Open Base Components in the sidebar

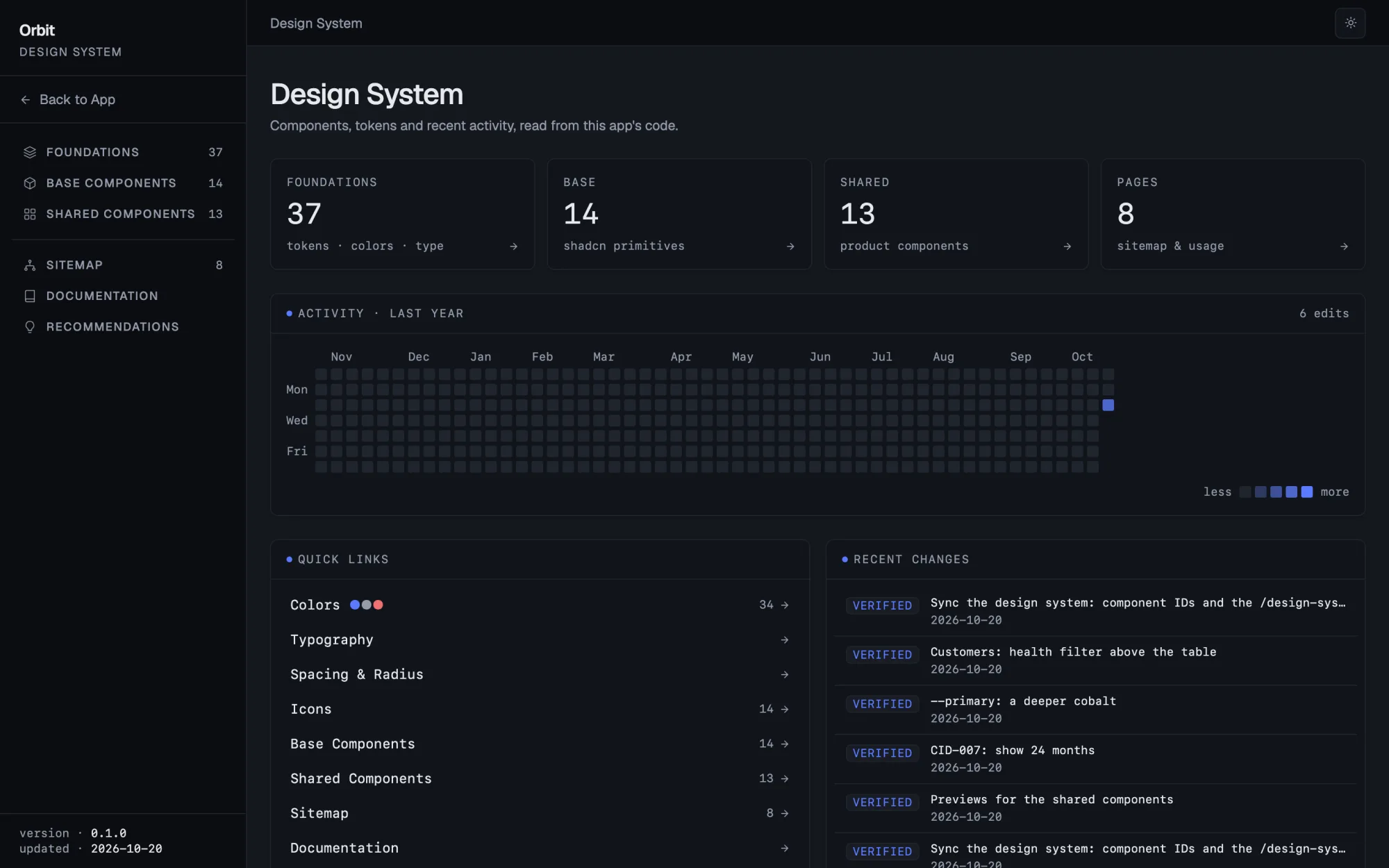(123, 183)
